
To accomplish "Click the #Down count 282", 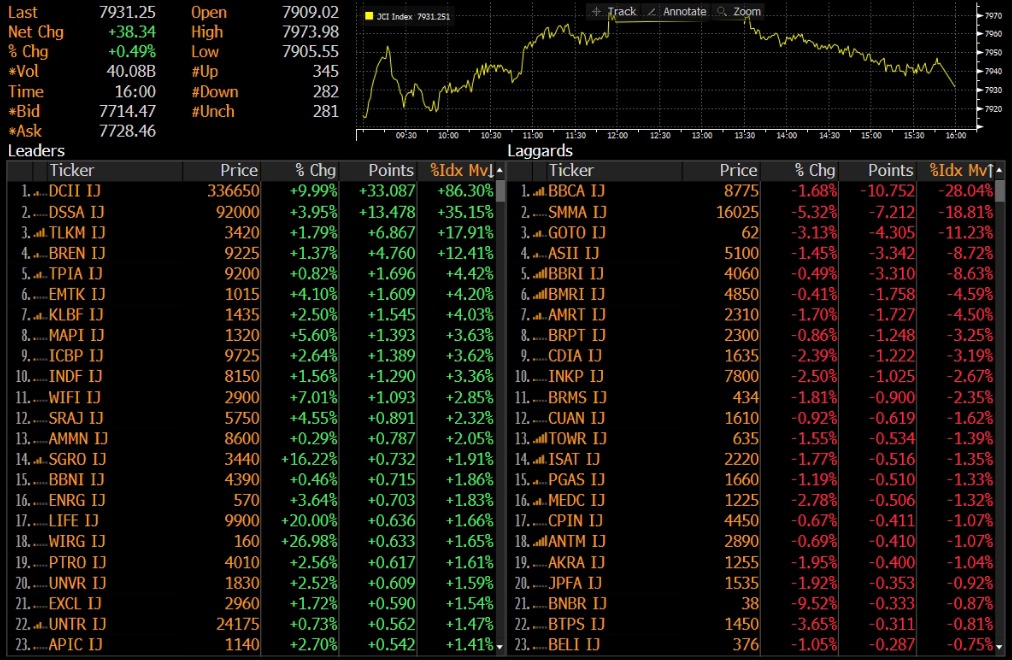I will [x=326, y=92].
